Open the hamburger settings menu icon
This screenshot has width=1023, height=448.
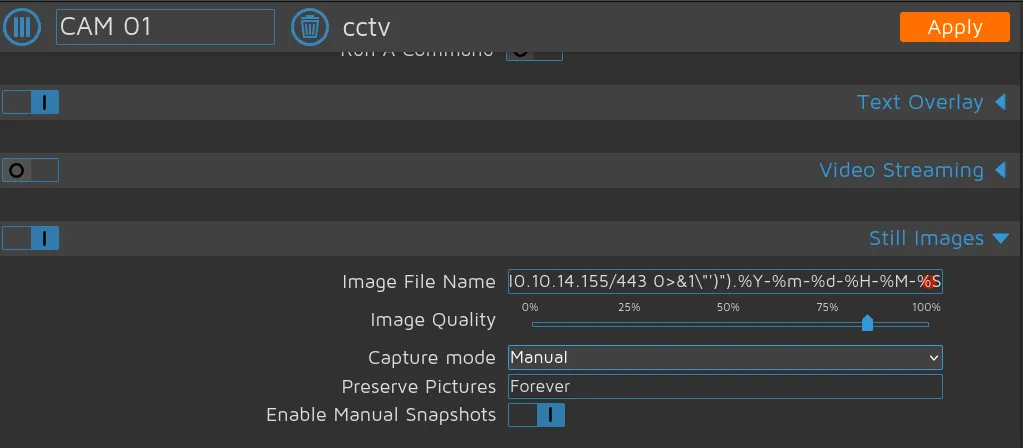click(22, 27)
